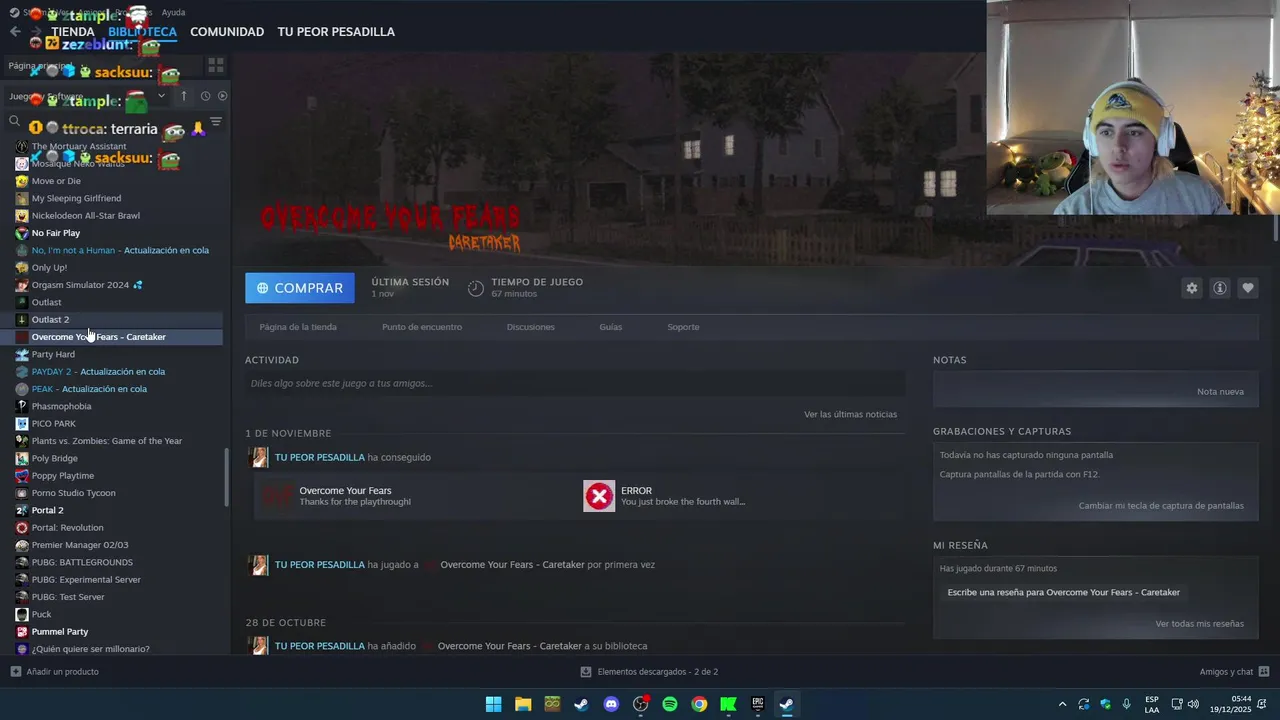Launch File Explorer from taskbar
Image resolution: width=1280 pixels, height=720 pixels.
tap(523, 704)
